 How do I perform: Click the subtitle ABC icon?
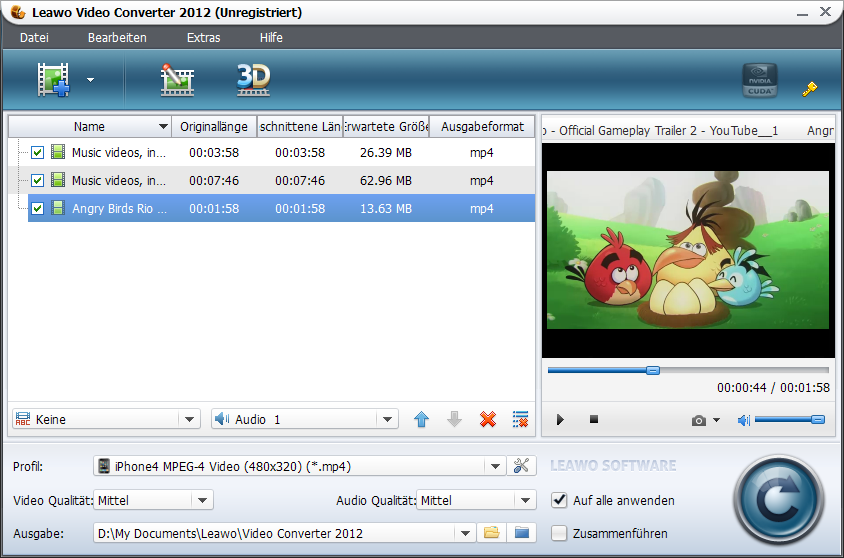tap(23, 419)
